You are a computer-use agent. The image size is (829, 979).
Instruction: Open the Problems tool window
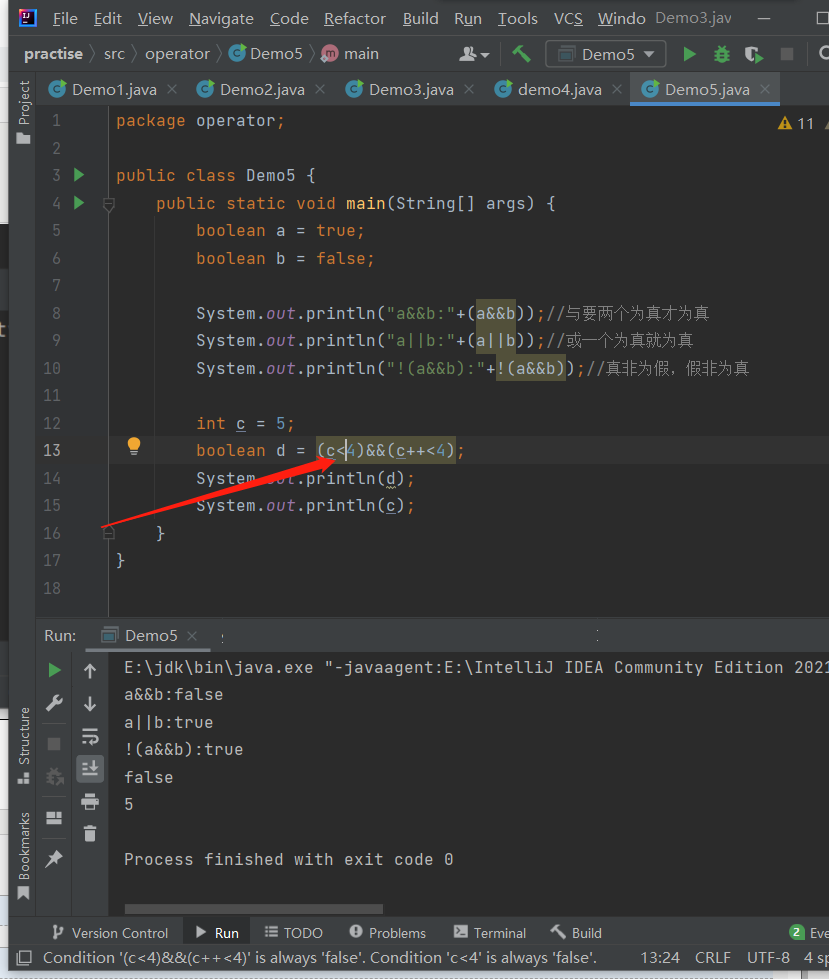coord(387,933)
